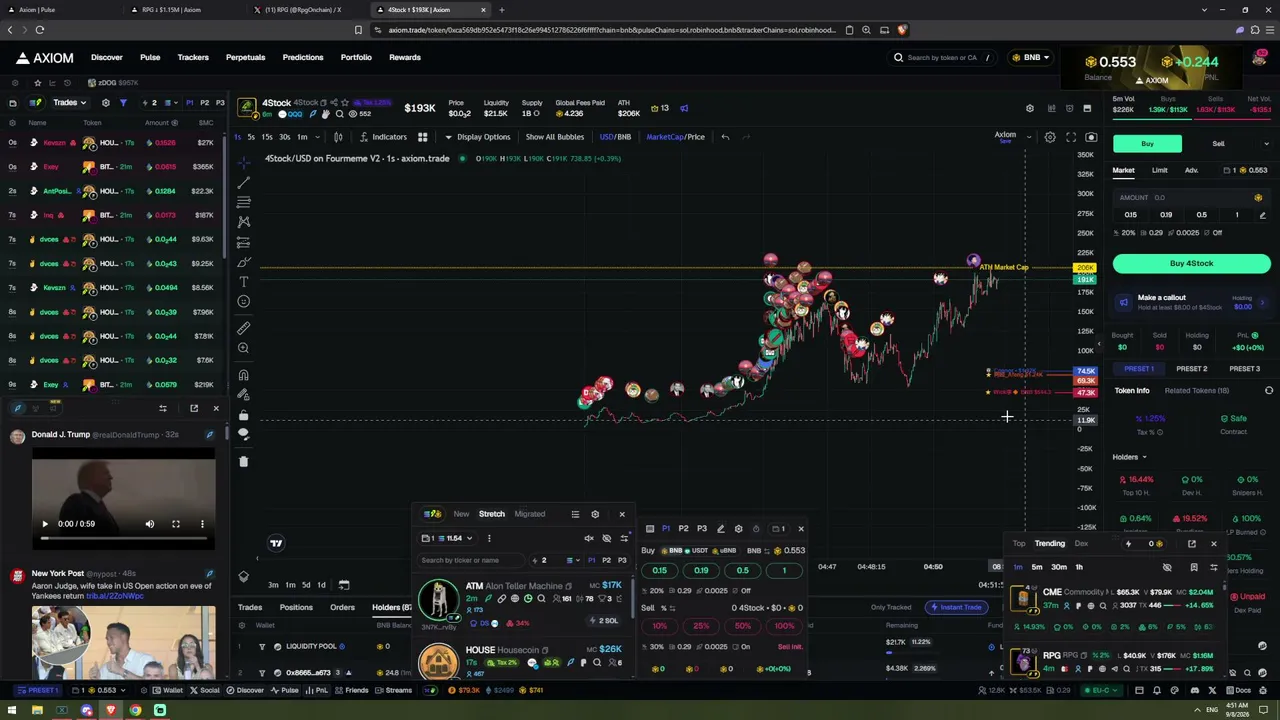Open notifications megaphone next to token stats
1280x720 pixels.
(684, 108)
